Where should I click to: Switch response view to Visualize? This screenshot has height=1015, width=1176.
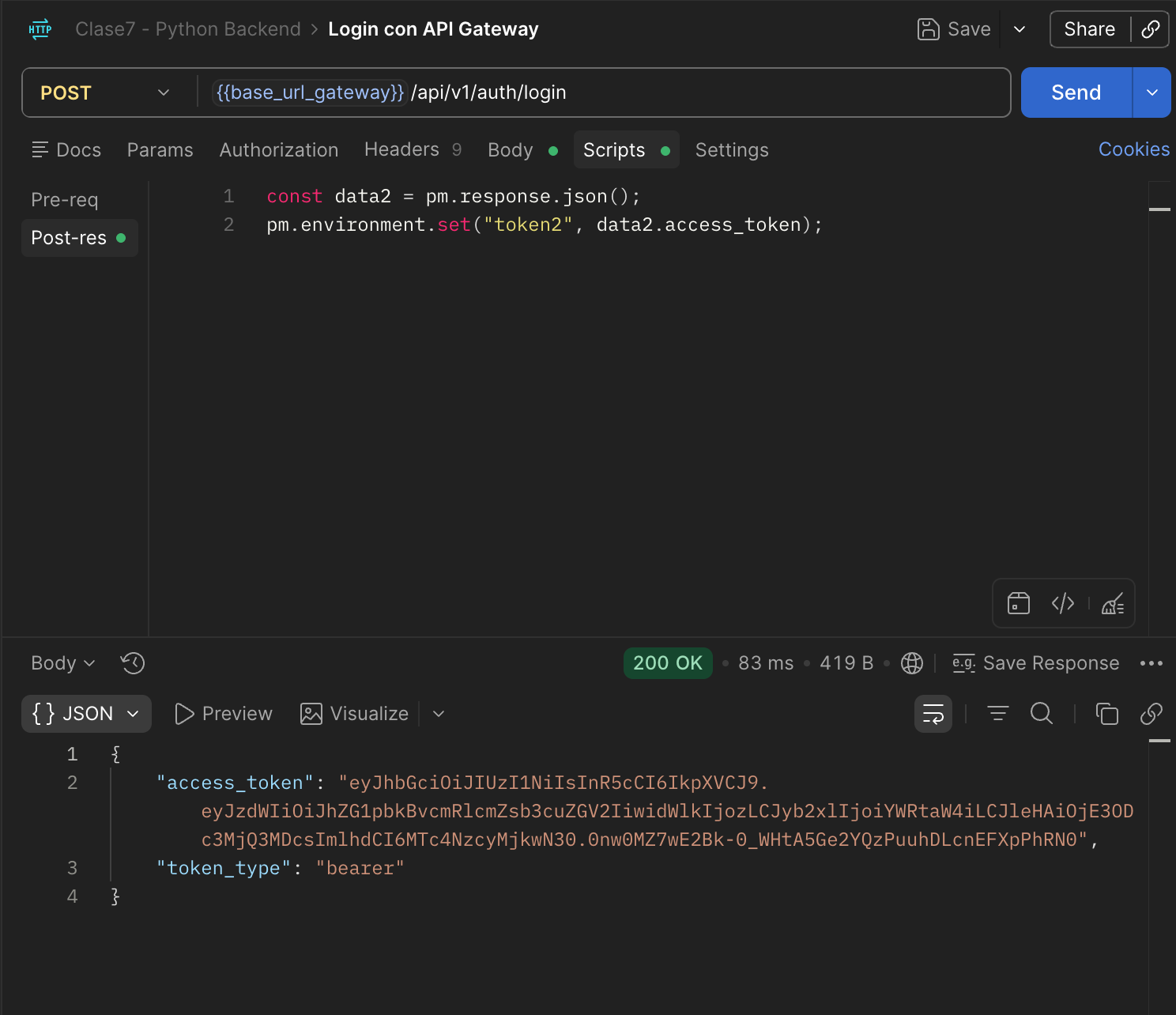pyautogui.click(x=355, y=714)
